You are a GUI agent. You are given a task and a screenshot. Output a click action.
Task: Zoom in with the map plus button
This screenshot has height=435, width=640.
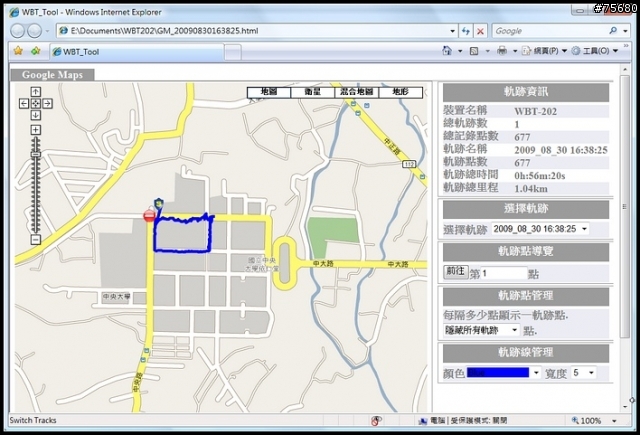[36, 130]
